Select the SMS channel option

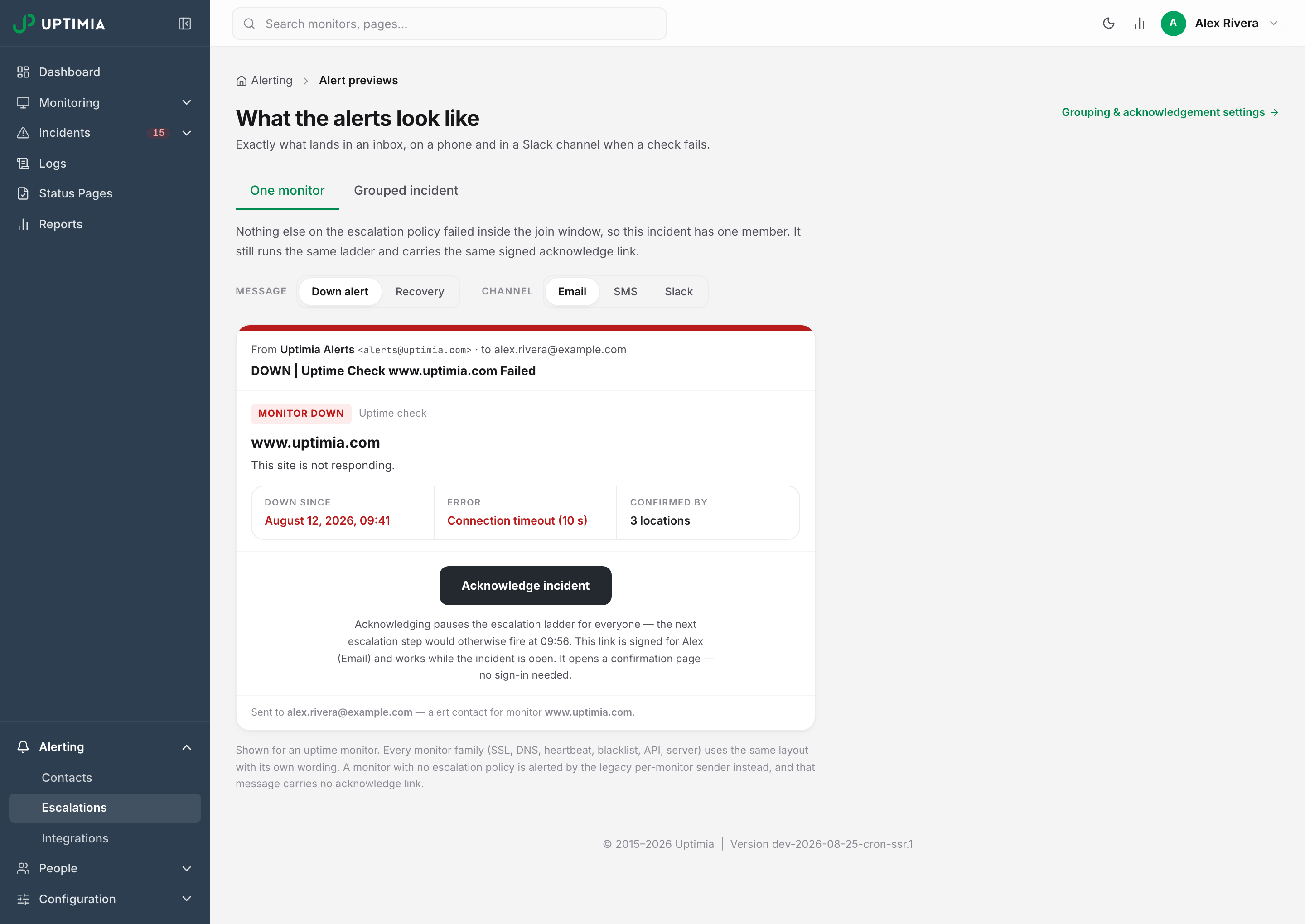point(625,291)
